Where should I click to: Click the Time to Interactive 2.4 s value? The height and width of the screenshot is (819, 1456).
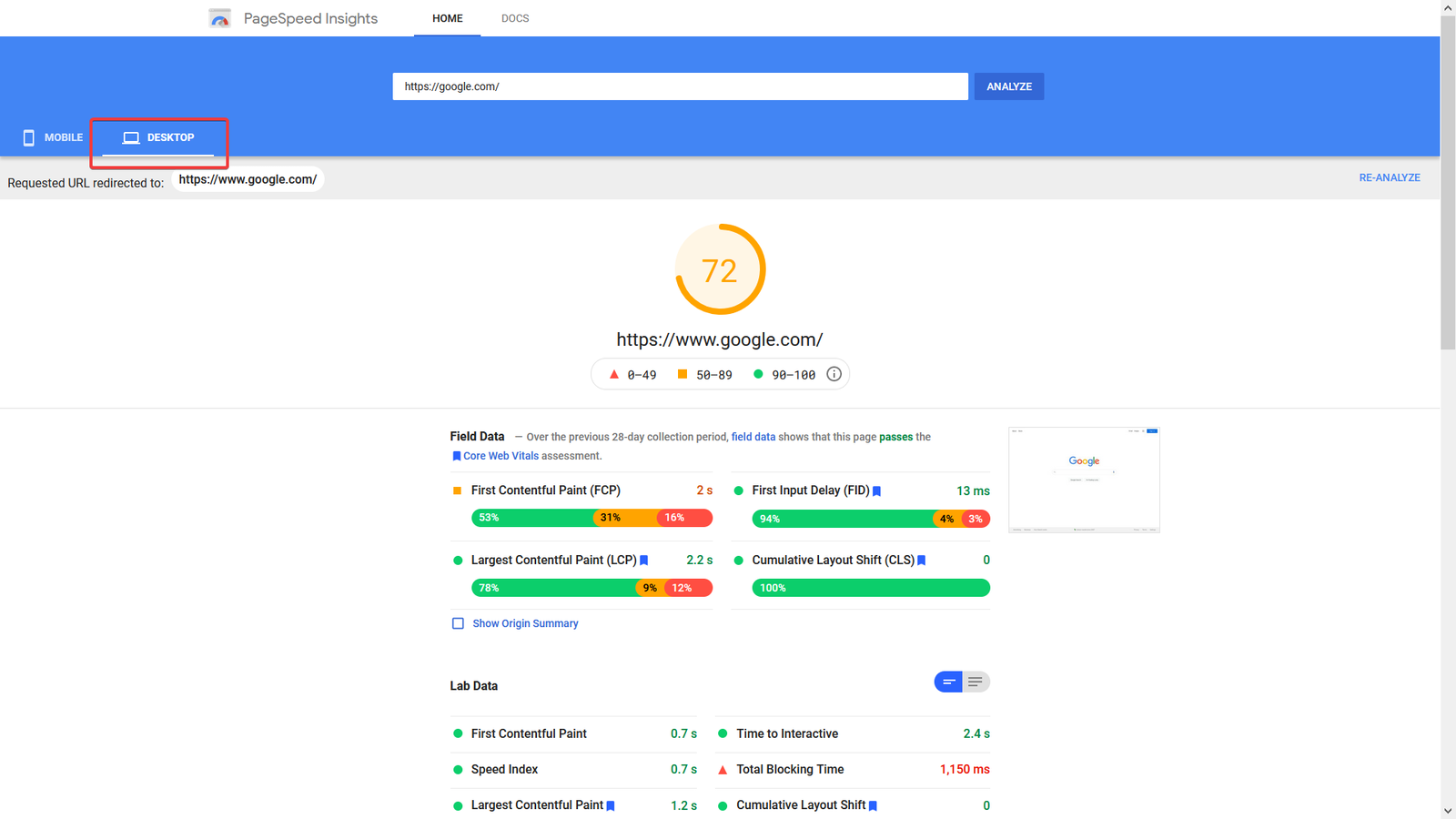click(976, 733)
